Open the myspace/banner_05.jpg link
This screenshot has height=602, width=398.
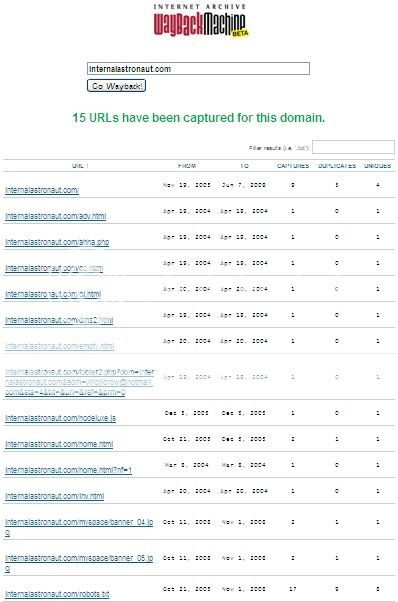79,563
